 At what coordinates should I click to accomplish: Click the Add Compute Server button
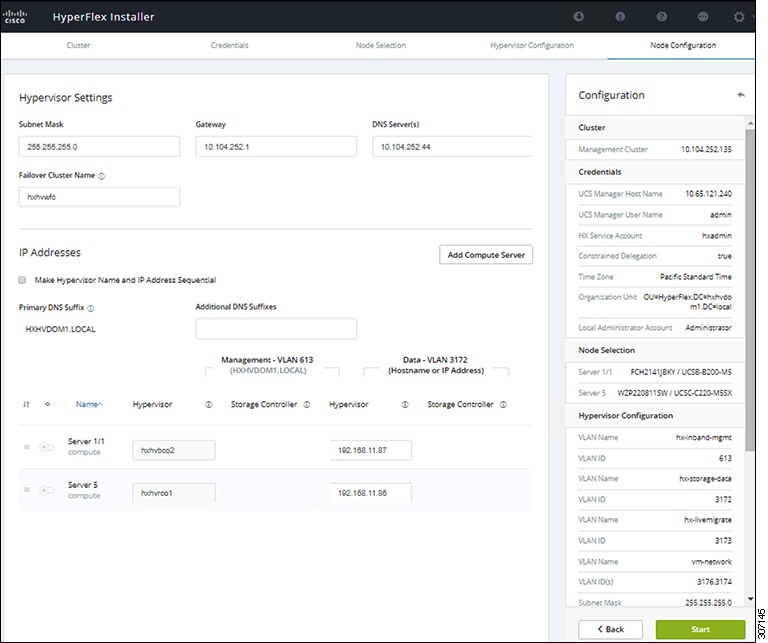tap(486, 255)
